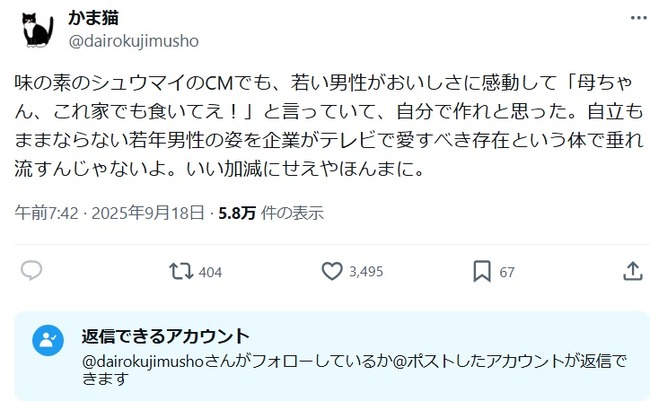Click the blue person-check reply restriction icon

click(x=48, y=340)
